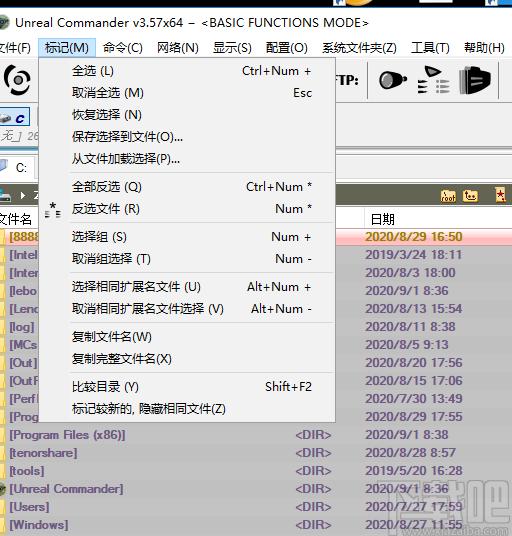Click date 2020/8/3 18:00 cell
This screenshot has height=536, width=512.
point(410,273)
